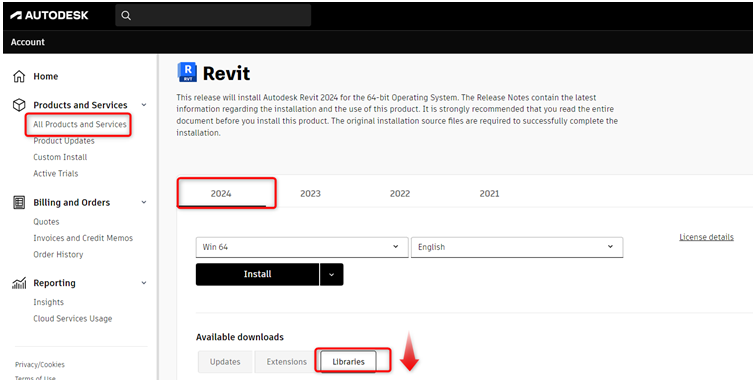The image size is (753, 392).
Task: Click the Billing and Orders heading
Action: (x=72, y=202)
